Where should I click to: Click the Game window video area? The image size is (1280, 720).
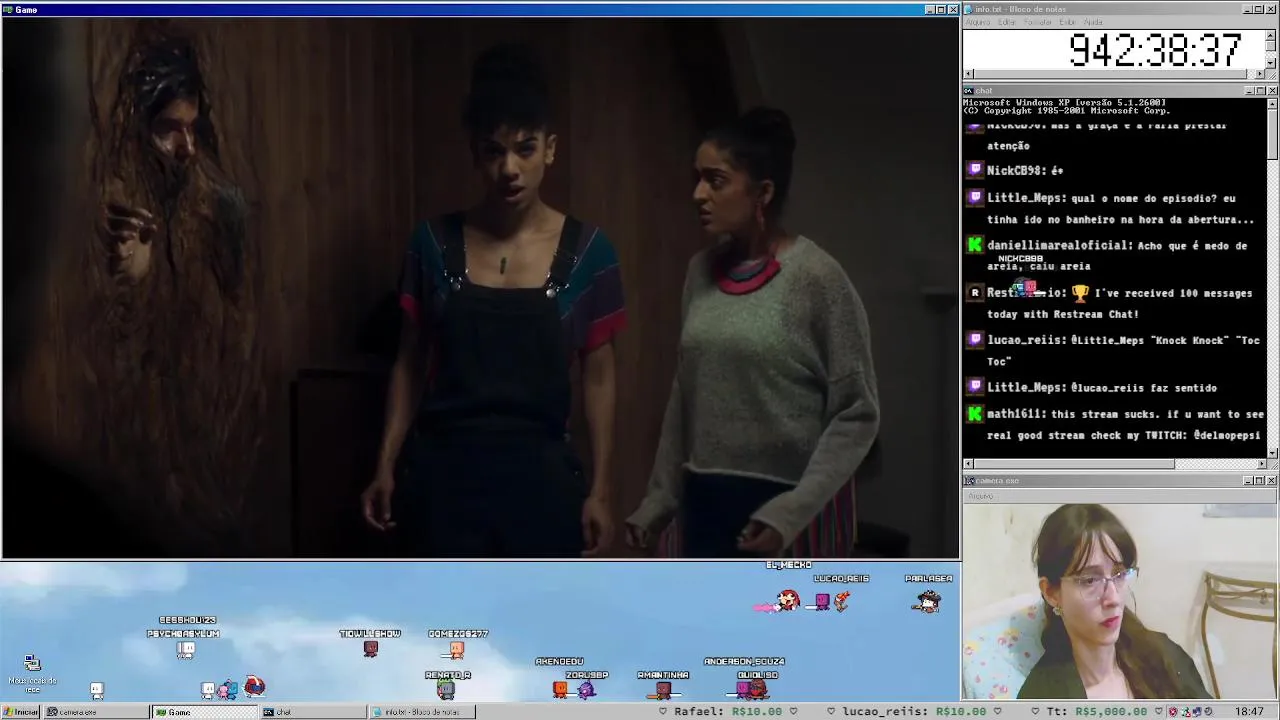(480, 287)
